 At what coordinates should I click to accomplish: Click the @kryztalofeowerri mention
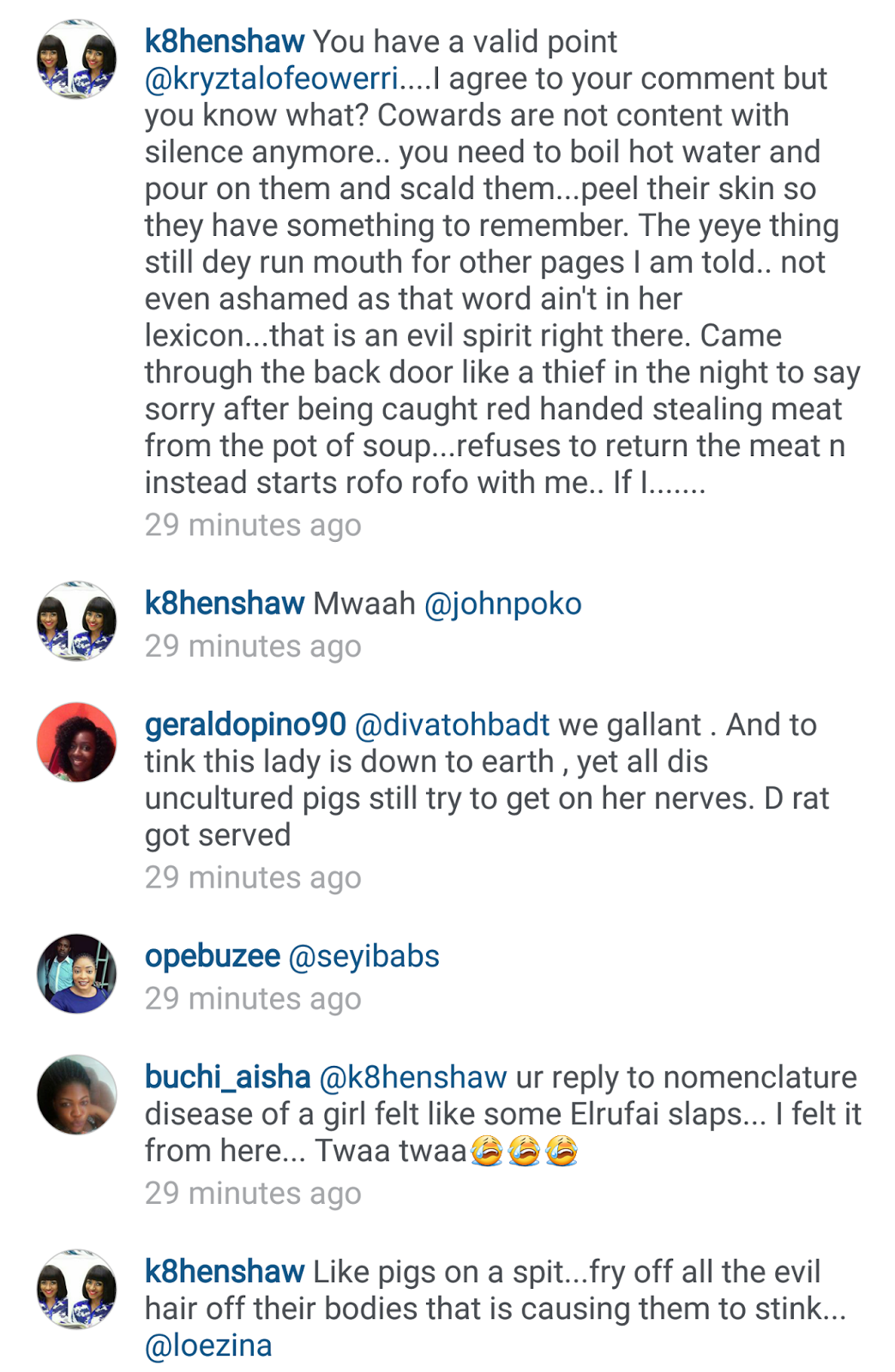coord(272,78)
